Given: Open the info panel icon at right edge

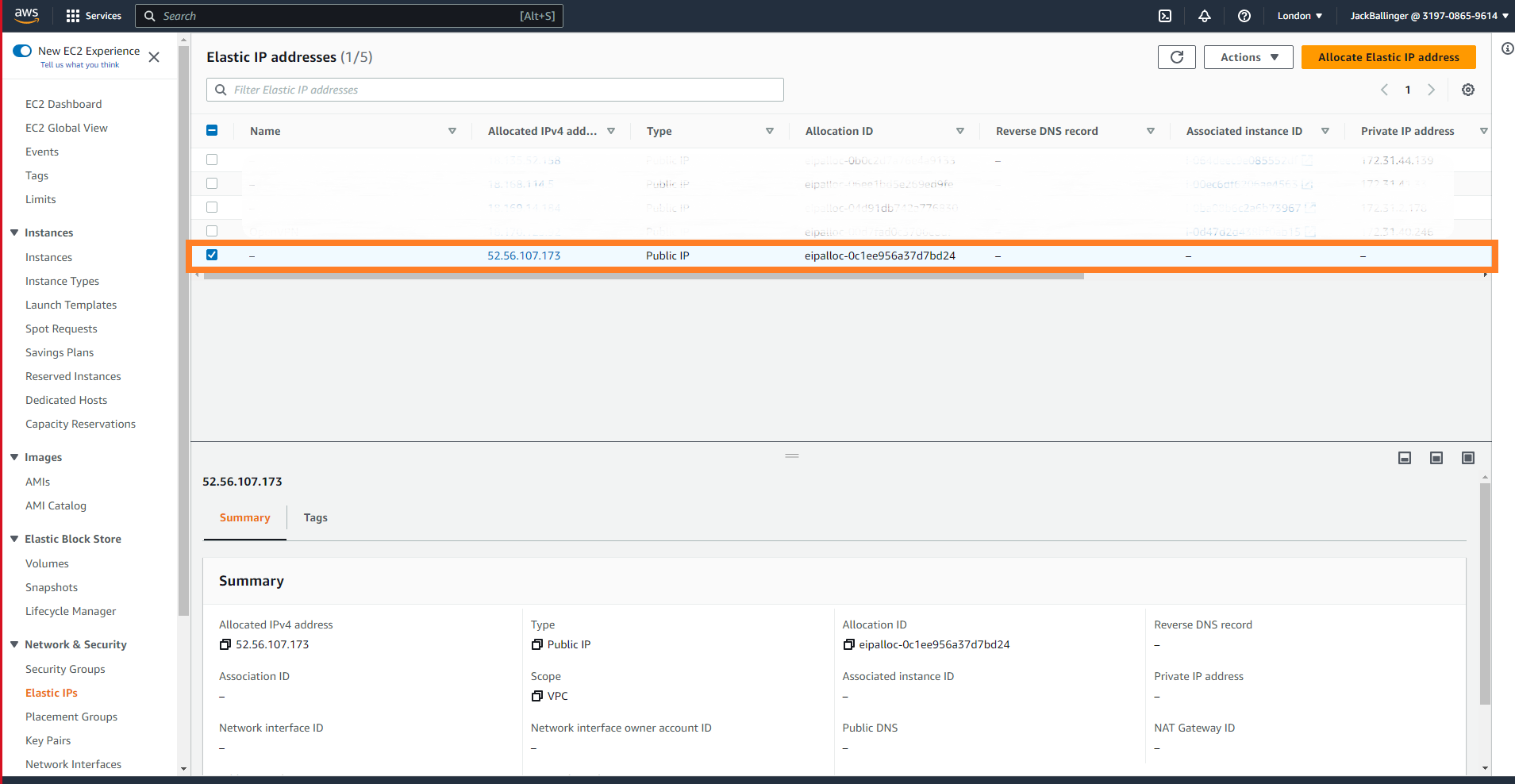Looking at the screenshot, I should [x=1507, y=48].
